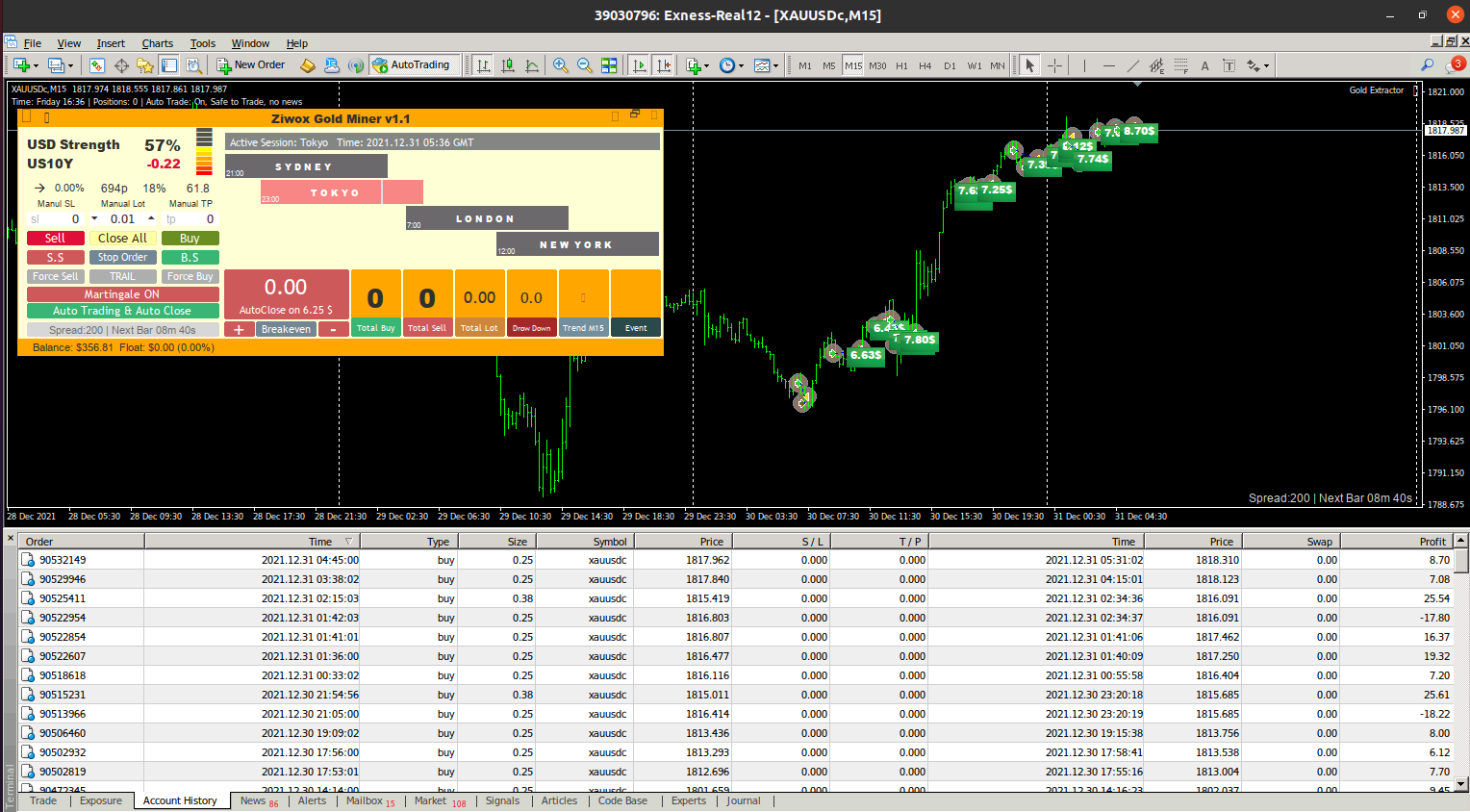Switch to the Trade tab
This screenshot has width=1470, height=812.
click(x=43, y=800)
